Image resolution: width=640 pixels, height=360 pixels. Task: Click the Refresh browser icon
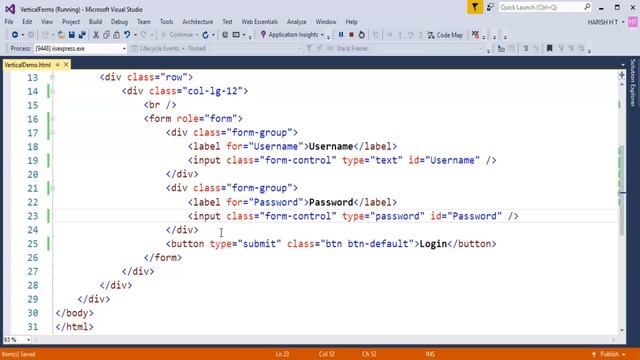[205, 35]
